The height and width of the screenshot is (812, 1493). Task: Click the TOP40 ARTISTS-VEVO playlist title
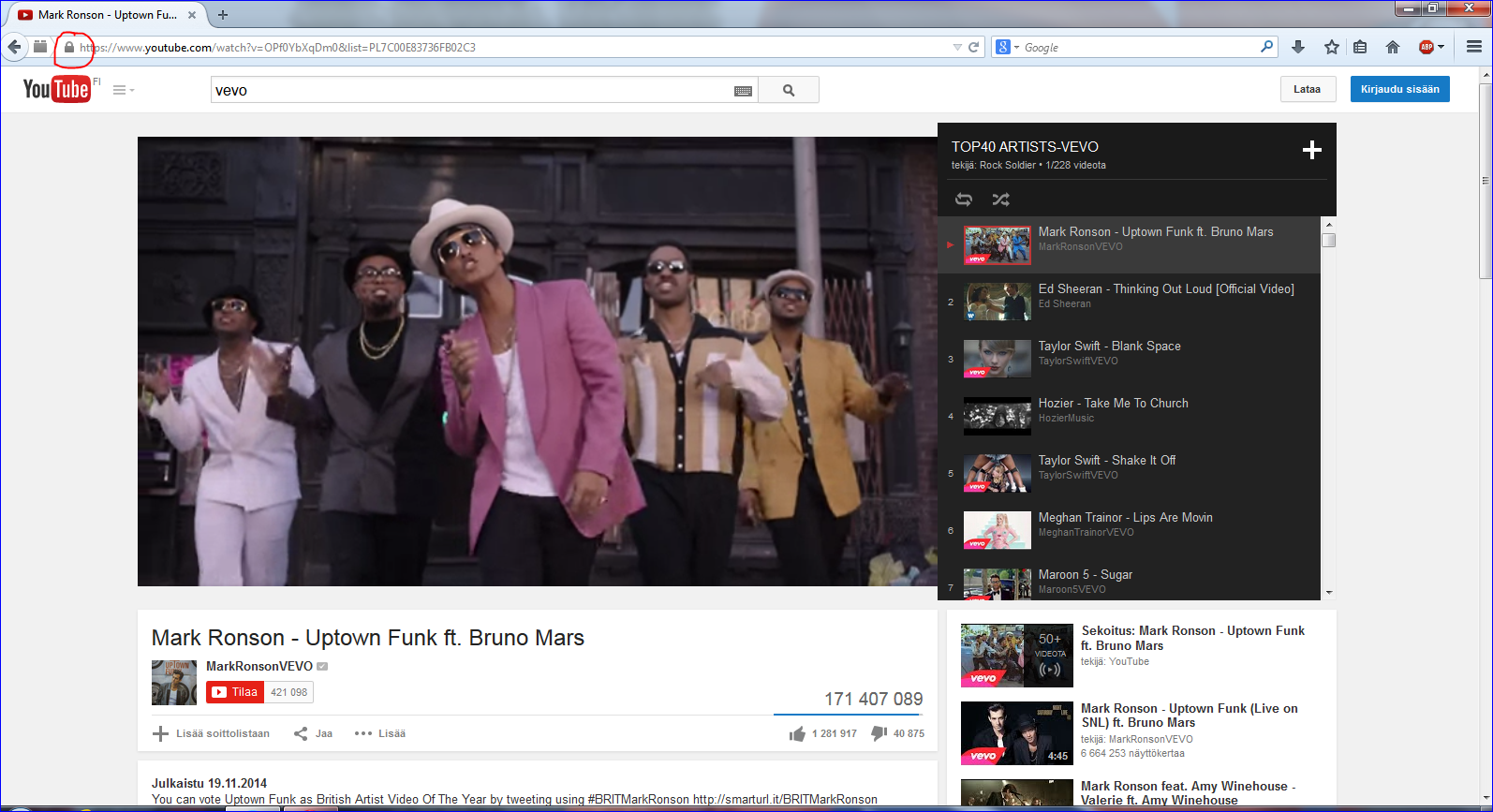1025,147
